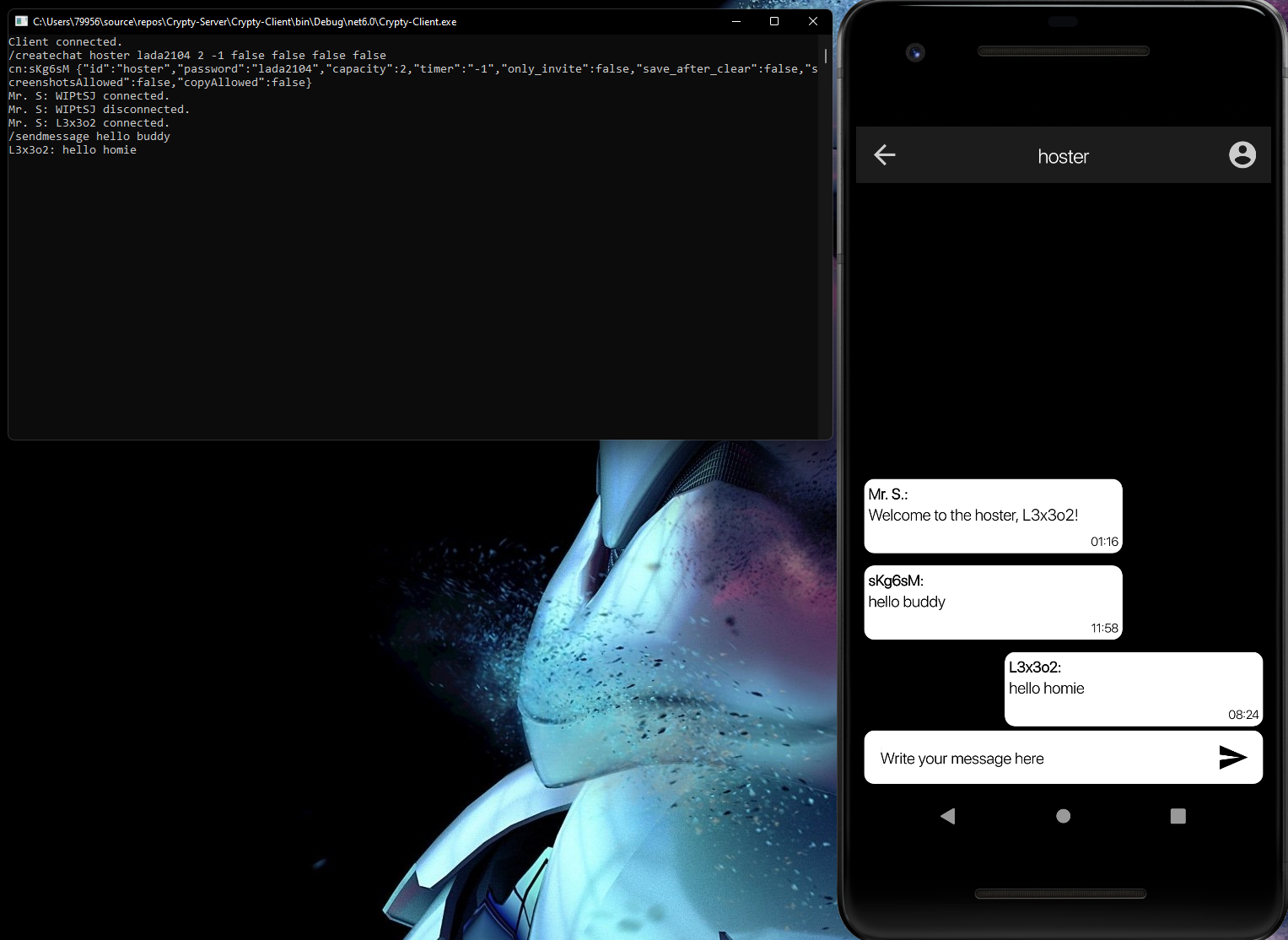
Task: Click the /sendmessage line in the console output
Action: tap(89, 136)
